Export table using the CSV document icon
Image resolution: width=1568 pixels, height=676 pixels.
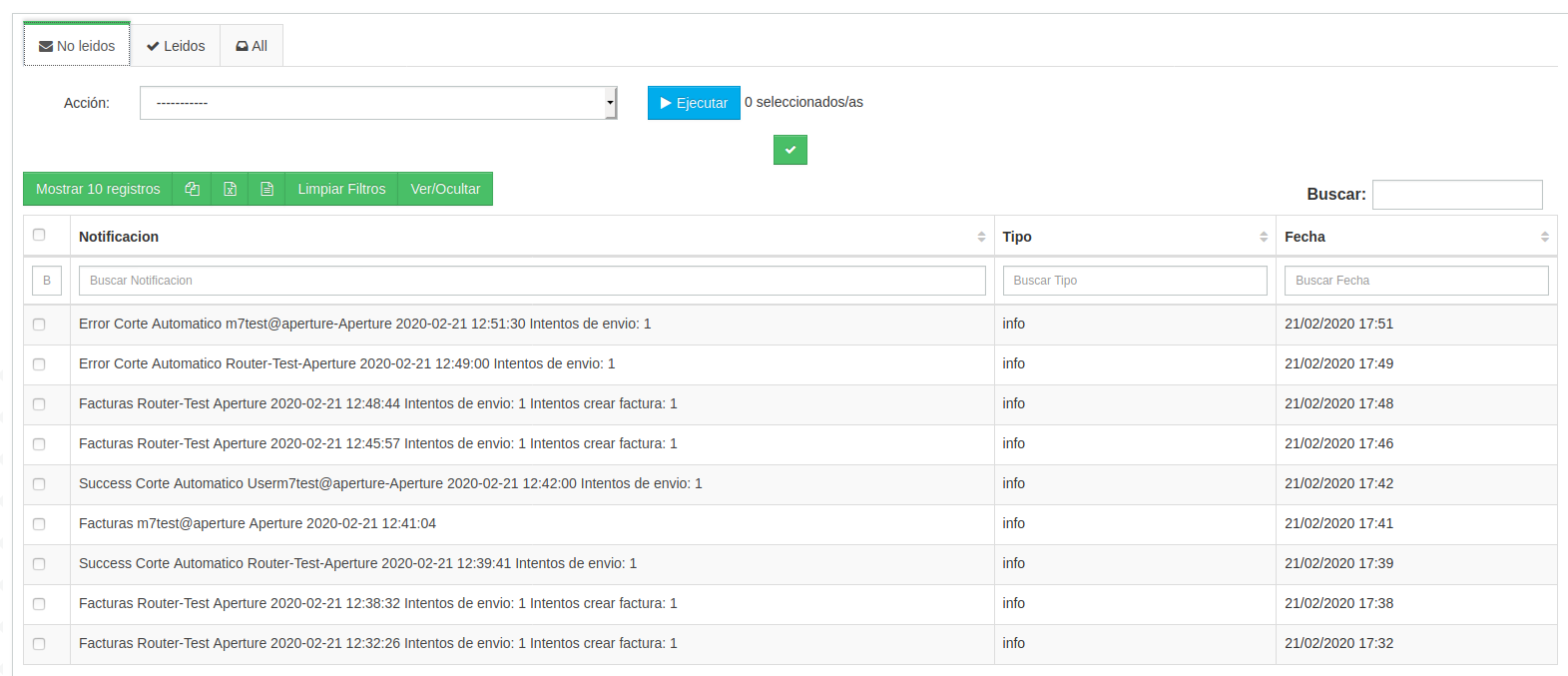coord(266,189)
